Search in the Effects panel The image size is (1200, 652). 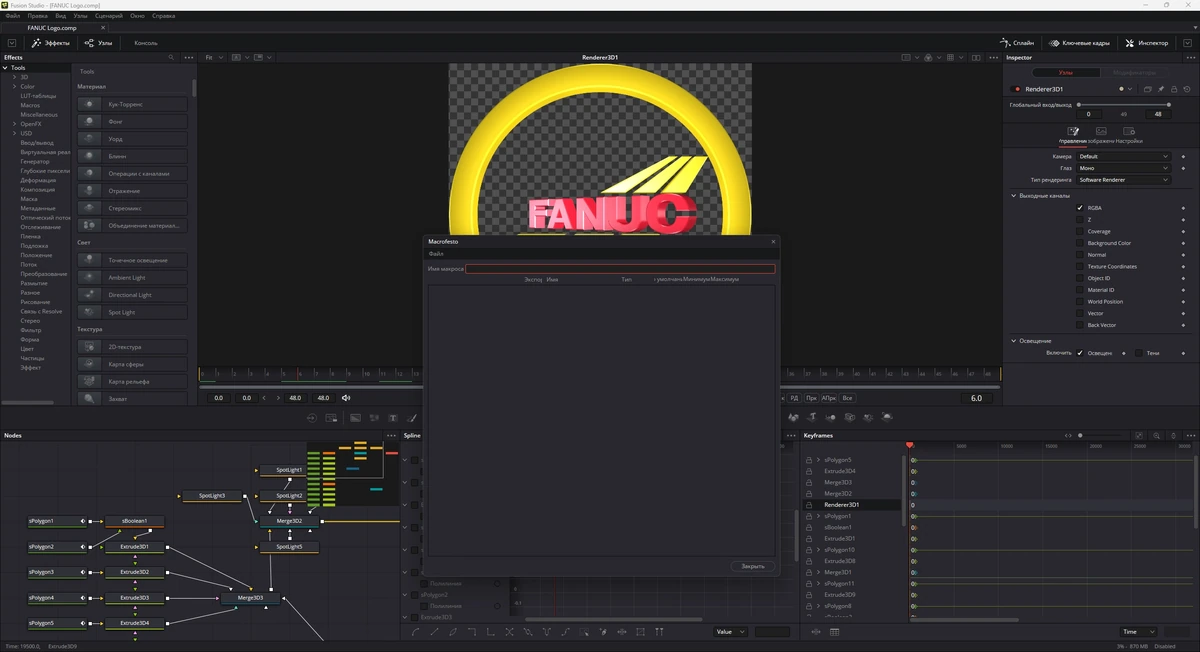click(x=171, y=58)
